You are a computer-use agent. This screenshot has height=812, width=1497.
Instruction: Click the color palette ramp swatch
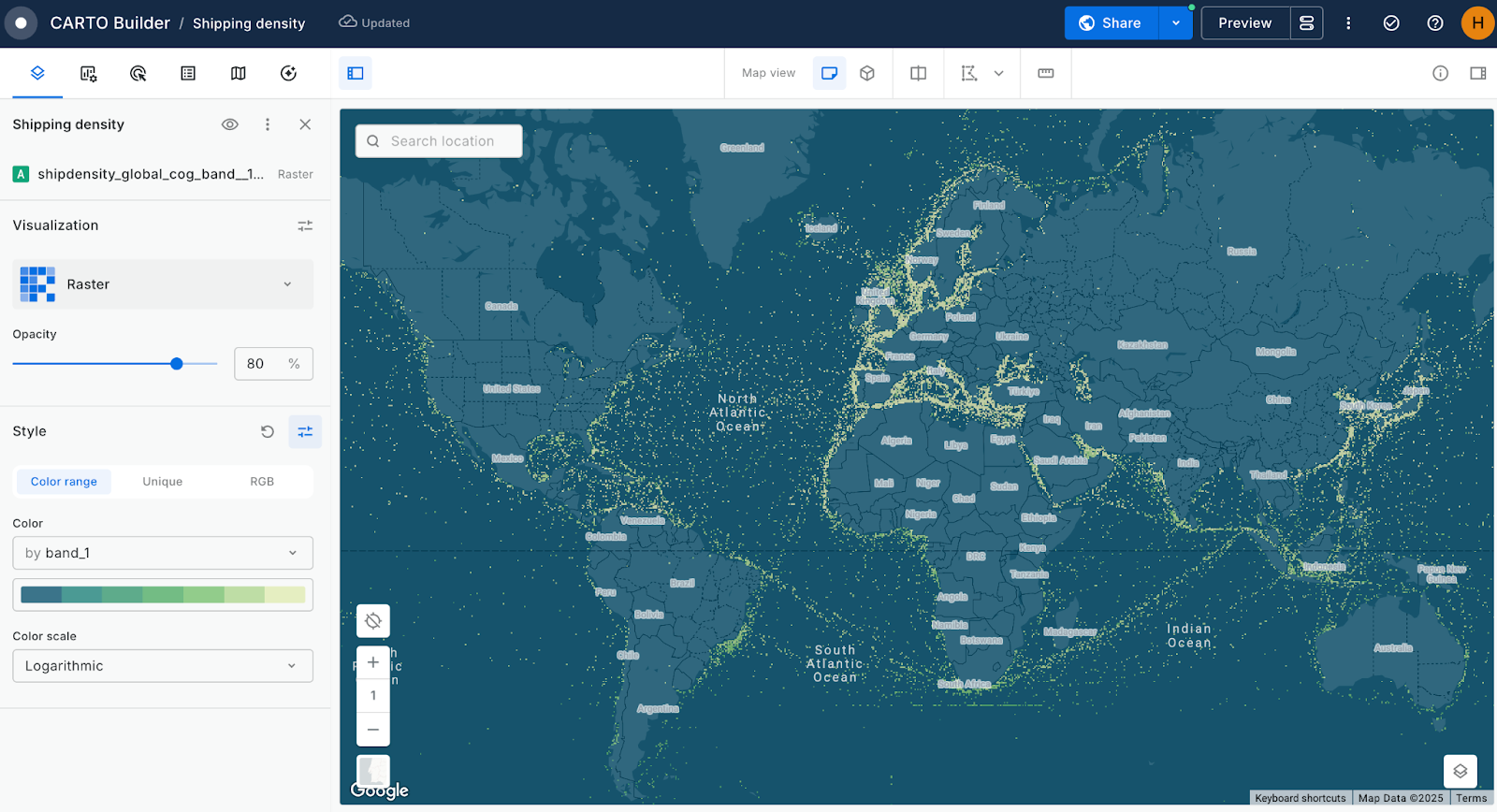tap(163, 595)
